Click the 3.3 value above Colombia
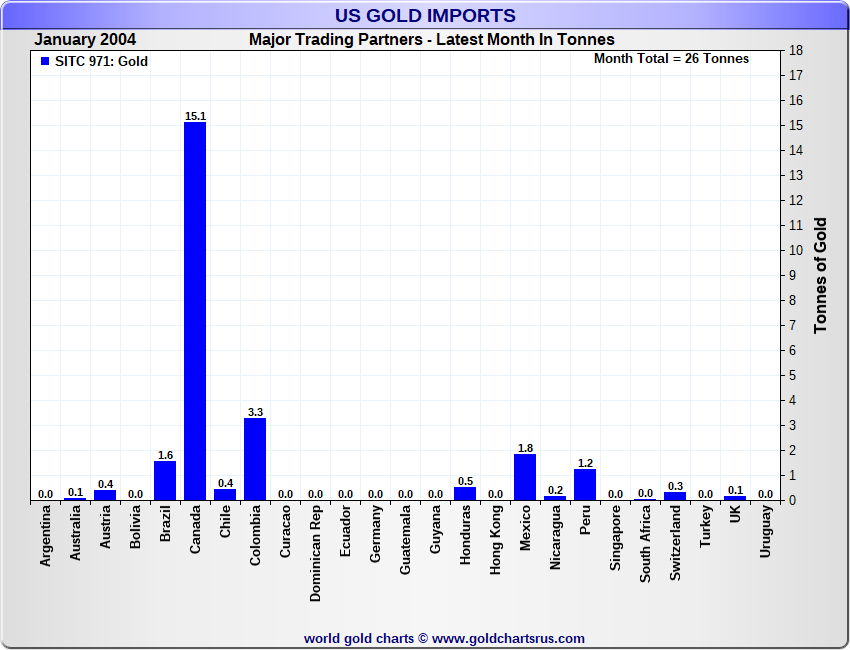 click(x=255, y=412)
